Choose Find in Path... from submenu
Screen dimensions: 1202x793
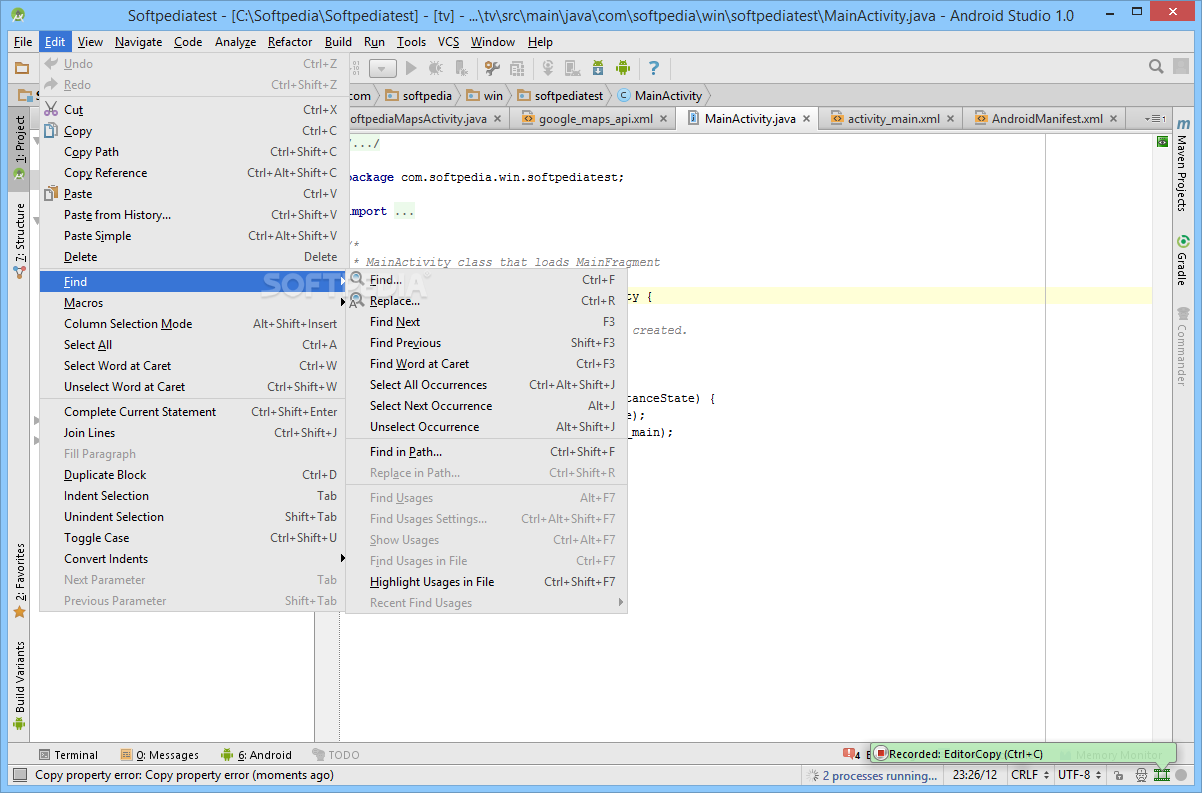coord(486,452)
